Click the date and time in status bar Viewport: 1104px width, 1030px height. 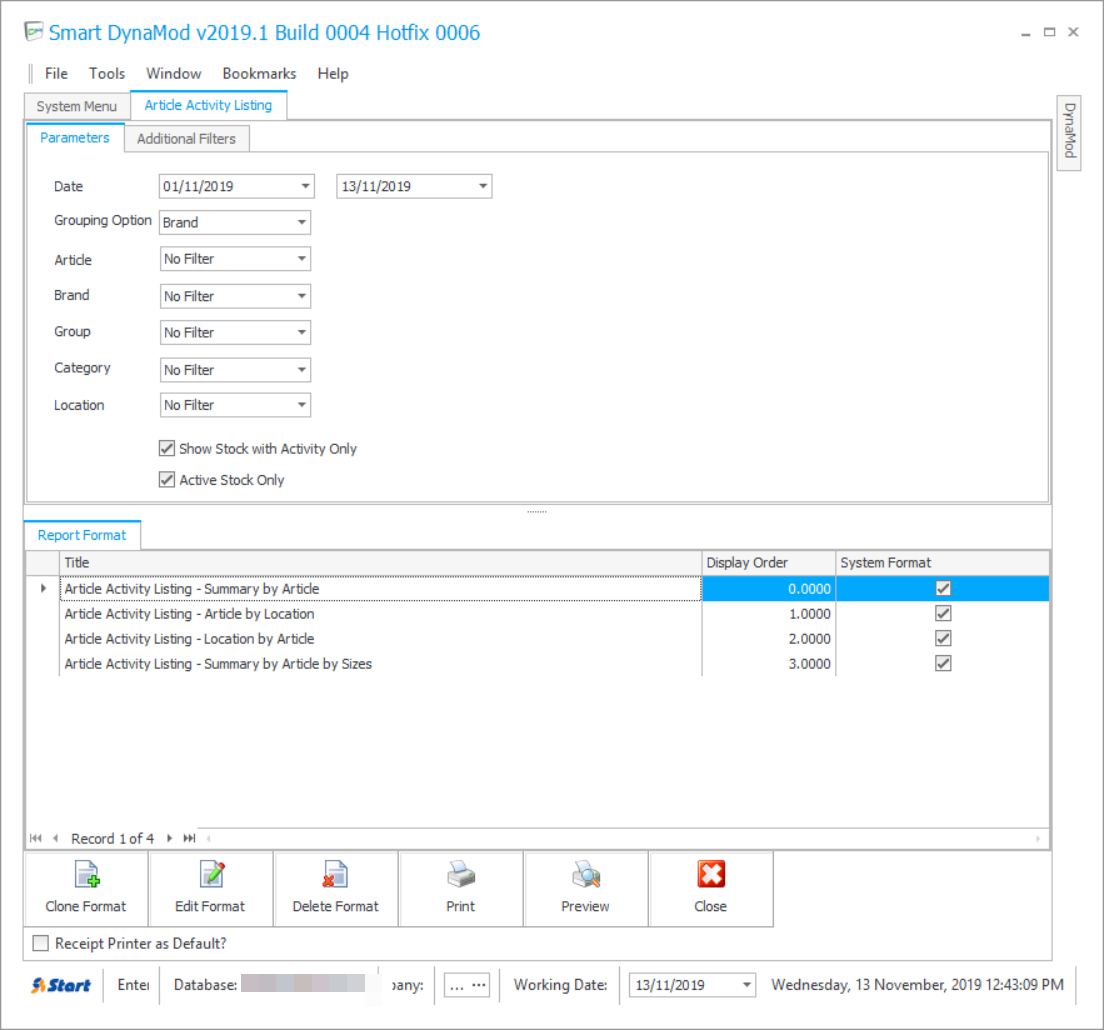917,984
